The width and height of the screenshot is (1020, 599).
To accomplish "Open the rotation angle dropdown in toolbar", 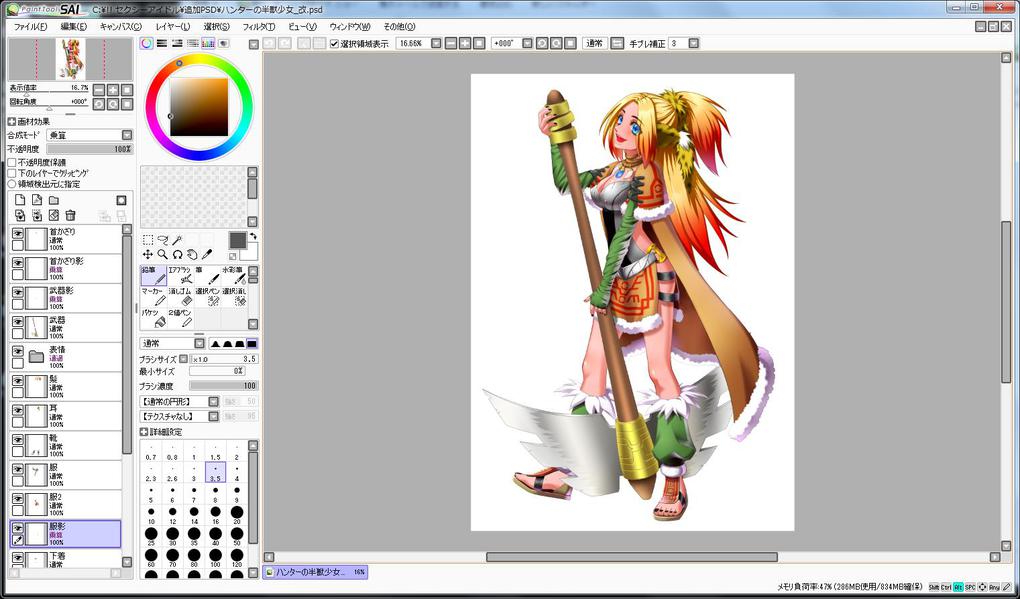I will pyautogui.click(x=528, y=44).
